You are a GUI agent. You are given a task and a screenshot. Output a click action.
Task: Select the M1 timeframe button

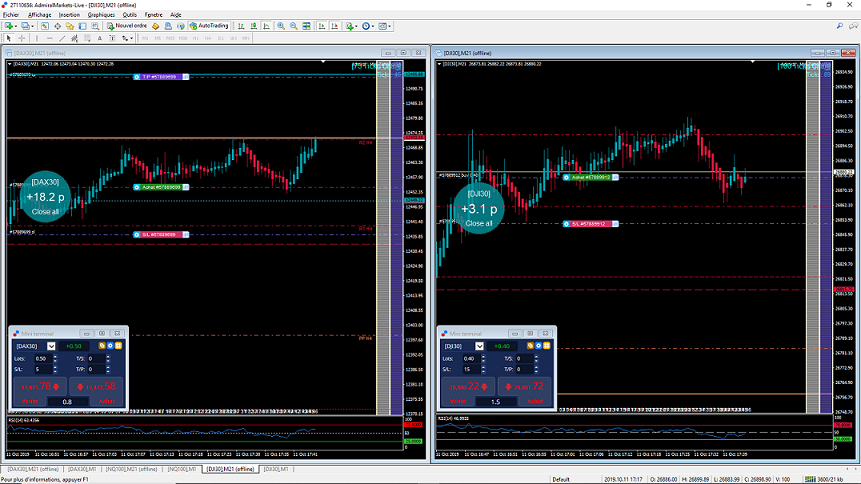(145, 38)
